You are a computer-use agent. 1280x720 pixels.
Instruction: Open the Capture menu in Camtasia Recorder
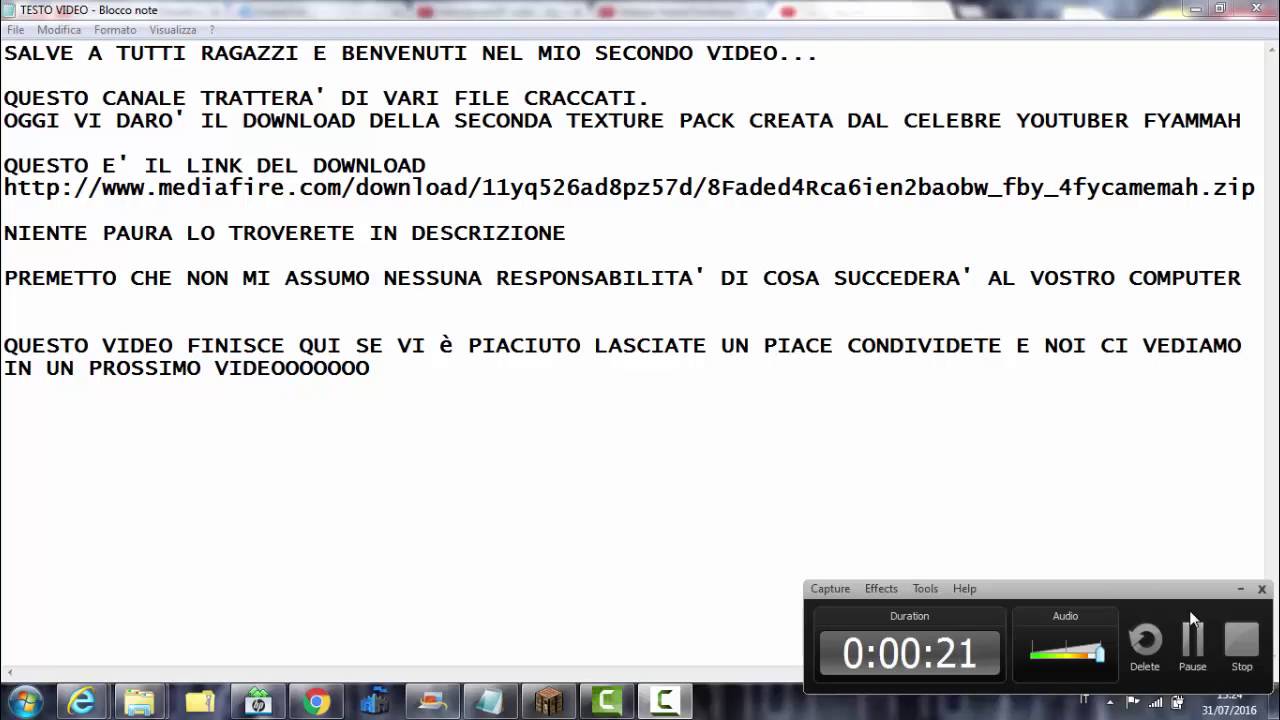pyautogui.click(x=830, y=589)
